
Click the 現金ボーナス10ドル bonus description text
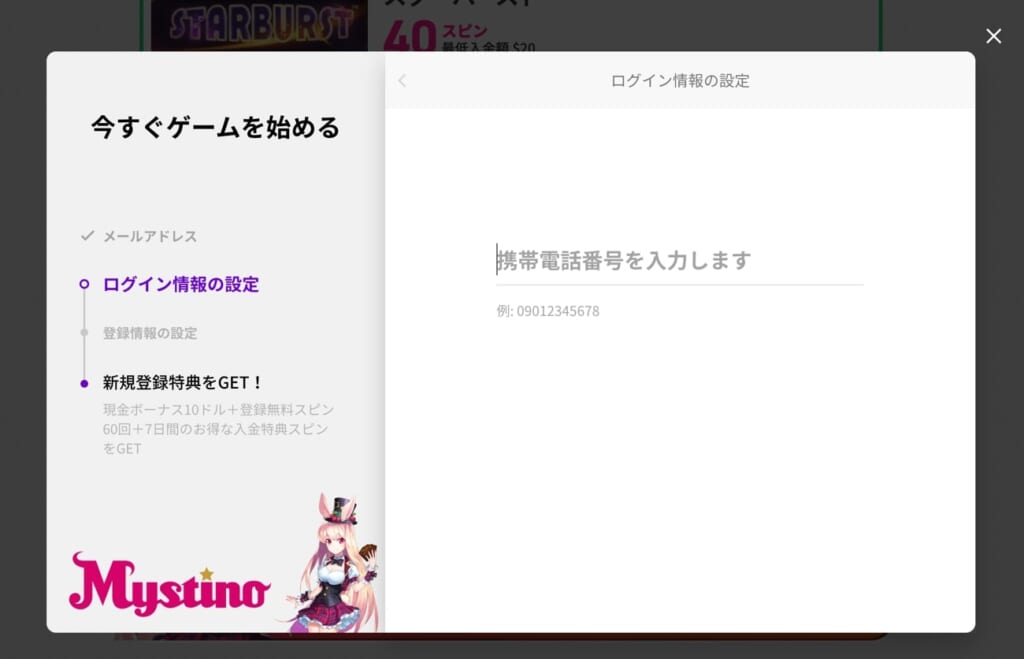pos(218,428)
